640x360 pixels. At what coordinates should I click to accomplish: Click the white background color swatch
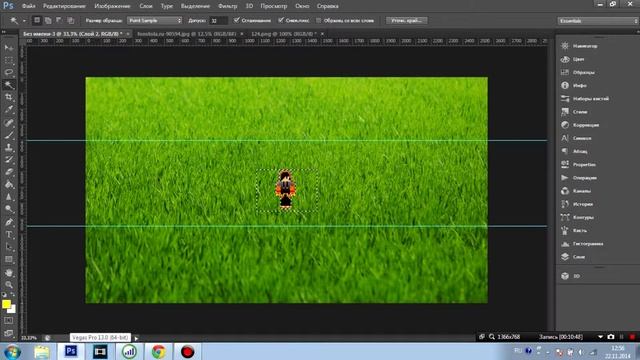click(13, 310)
